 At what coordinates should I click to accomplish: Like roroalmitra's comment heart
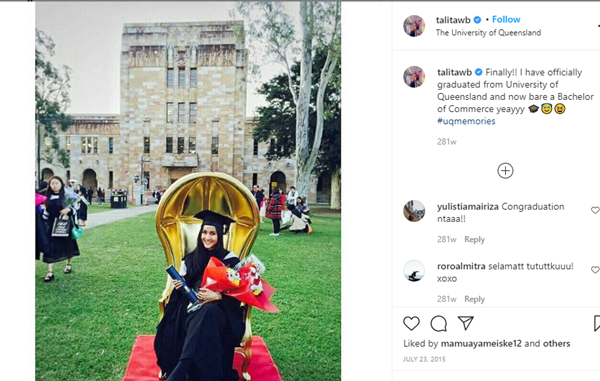[x=595, y=270]
